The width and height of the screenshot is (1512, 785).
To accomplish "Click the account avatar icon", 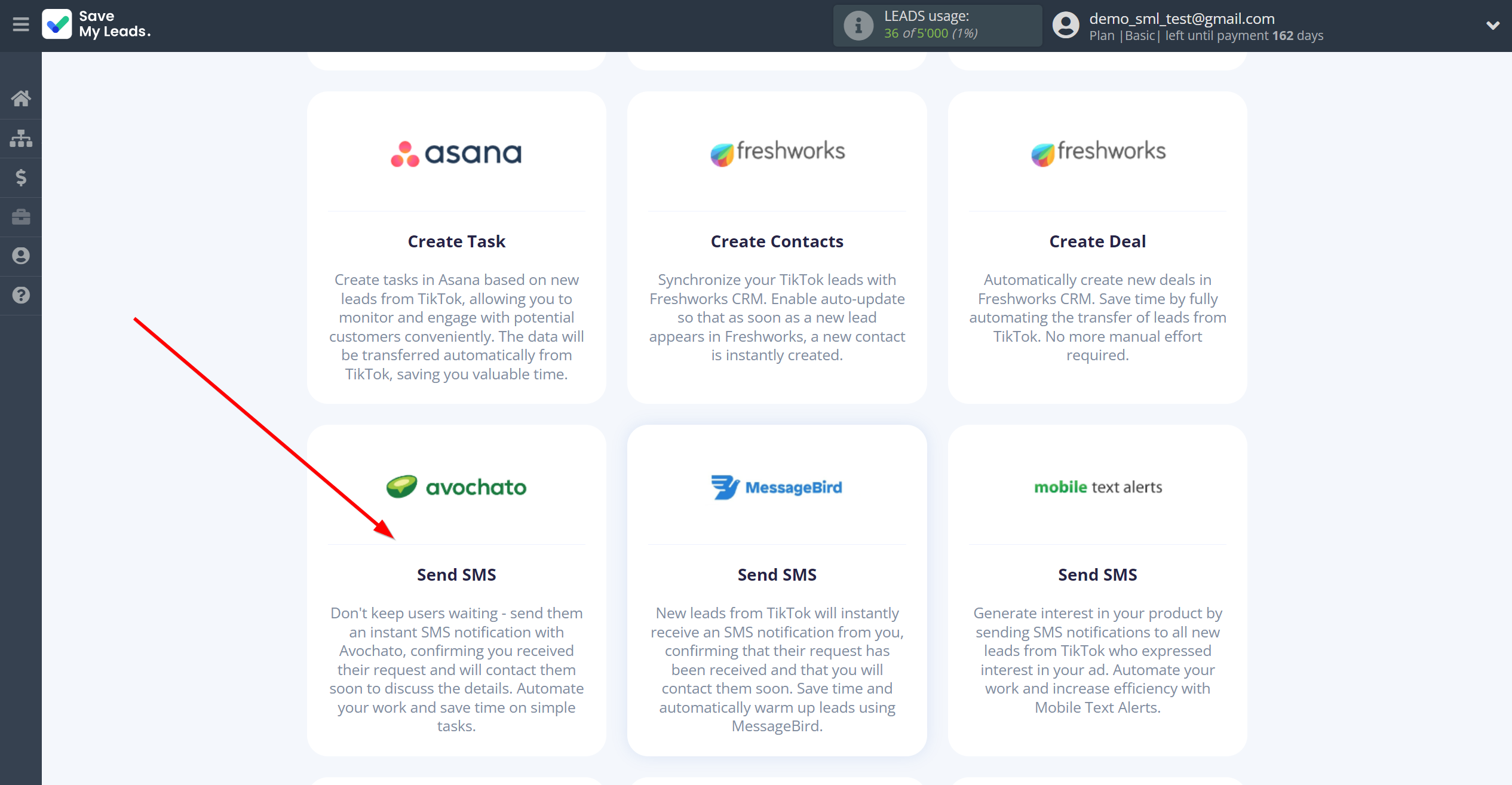I will point(1066,26).
